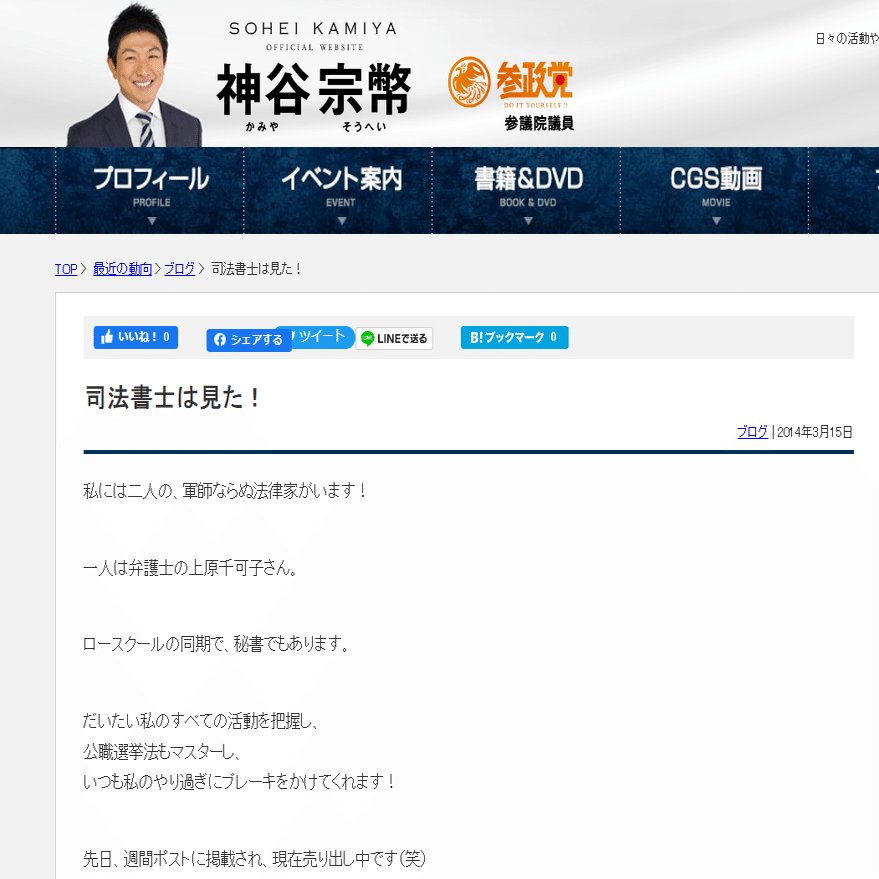Open the プロフィール (Profile) menu
This screenshot has height=879, width=879.
point(150,191)
